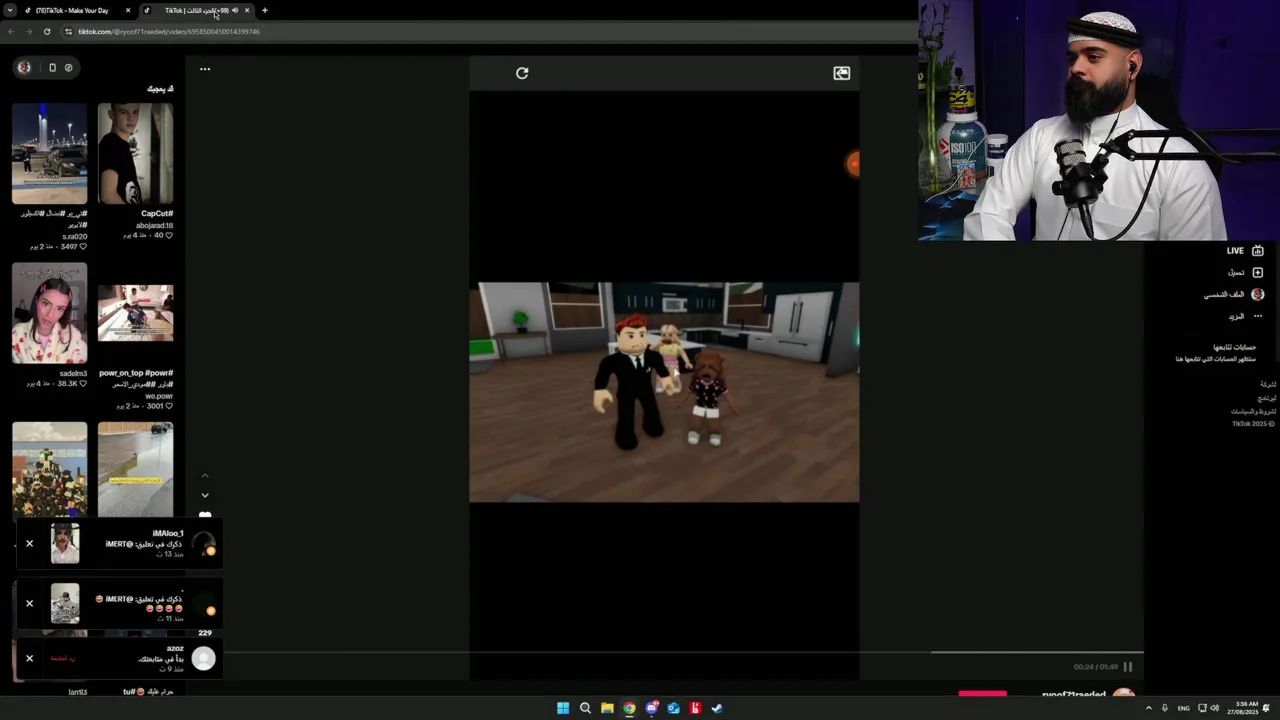Go to next video with down chevron
Screen dimensions: 1280x720
click(x=205, y=495)
